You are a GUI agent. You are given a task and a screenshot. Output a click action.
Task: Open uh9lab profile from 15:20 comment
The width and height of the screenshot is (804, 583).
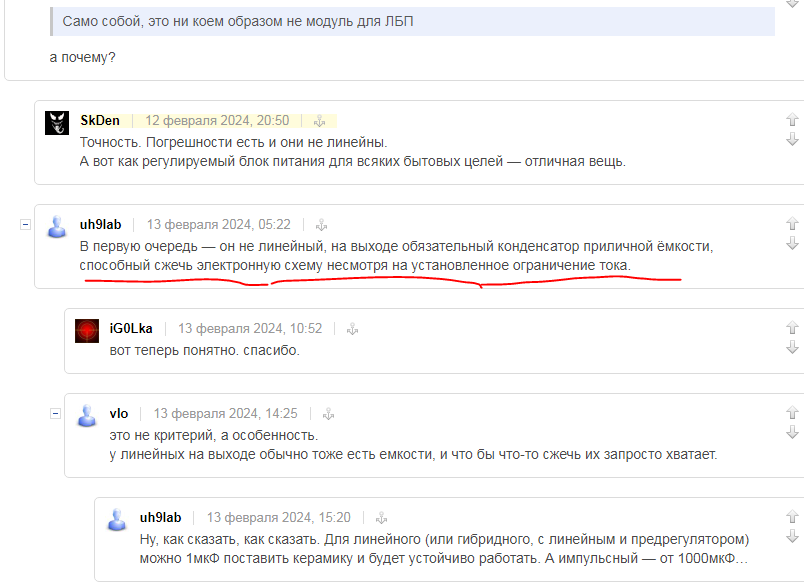(160, 518)
